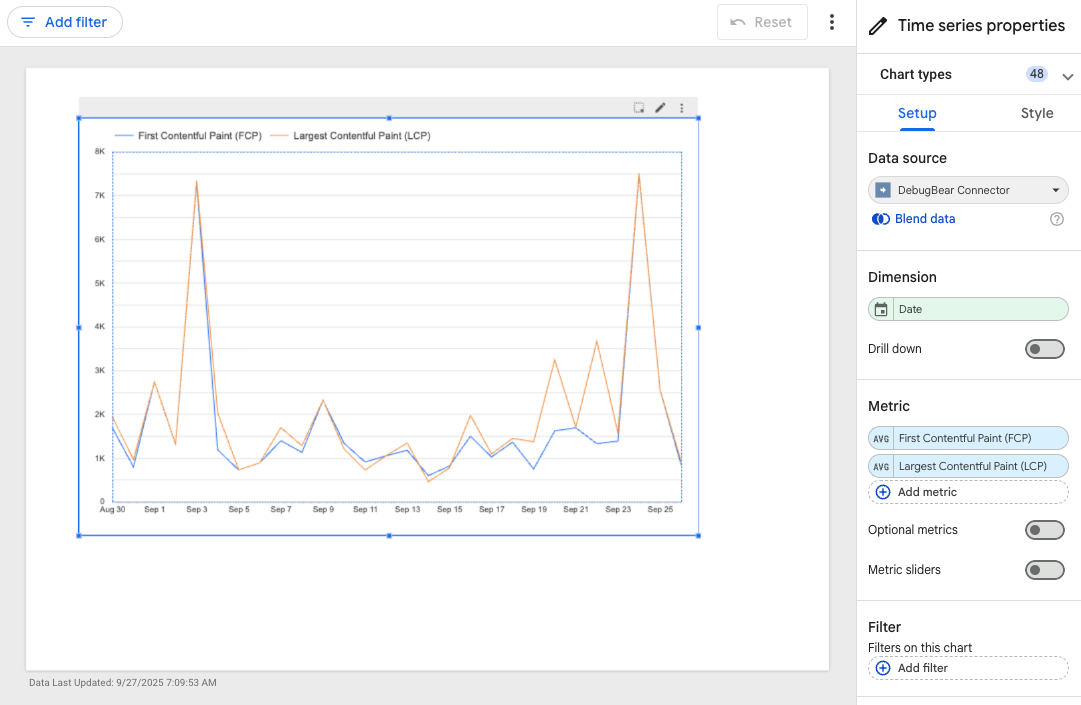The height and width of the screenshot is (705, 1081).
Task: Select the Date dimension field
Action: (968, 309)
